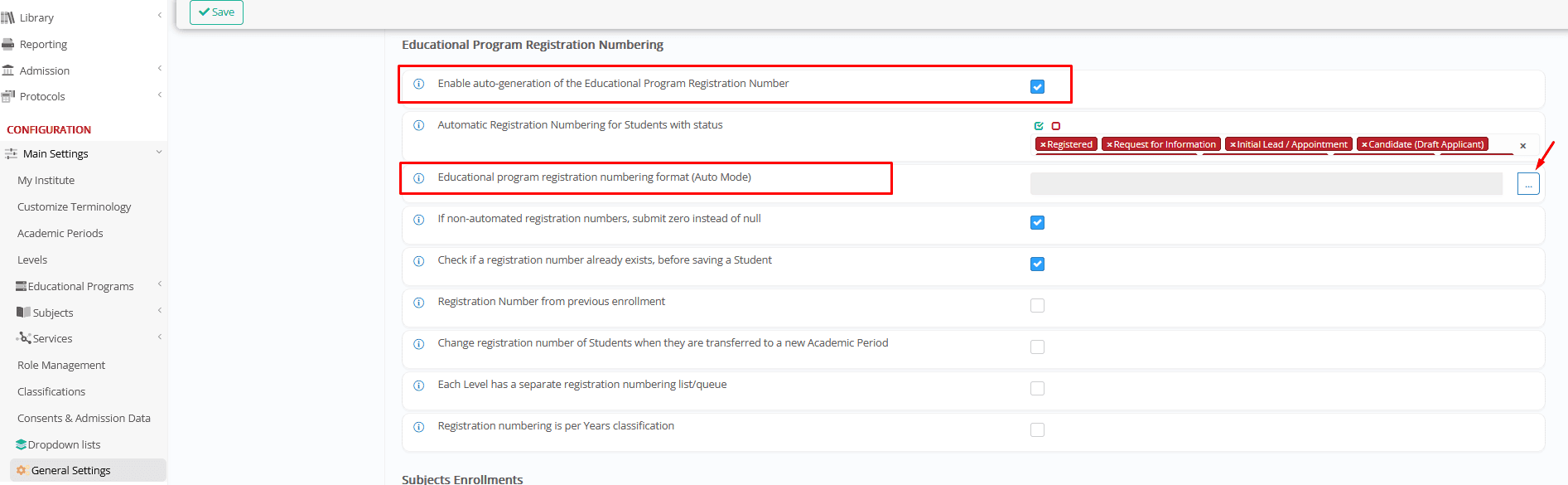Select all statuses using green check icon

1039,126
